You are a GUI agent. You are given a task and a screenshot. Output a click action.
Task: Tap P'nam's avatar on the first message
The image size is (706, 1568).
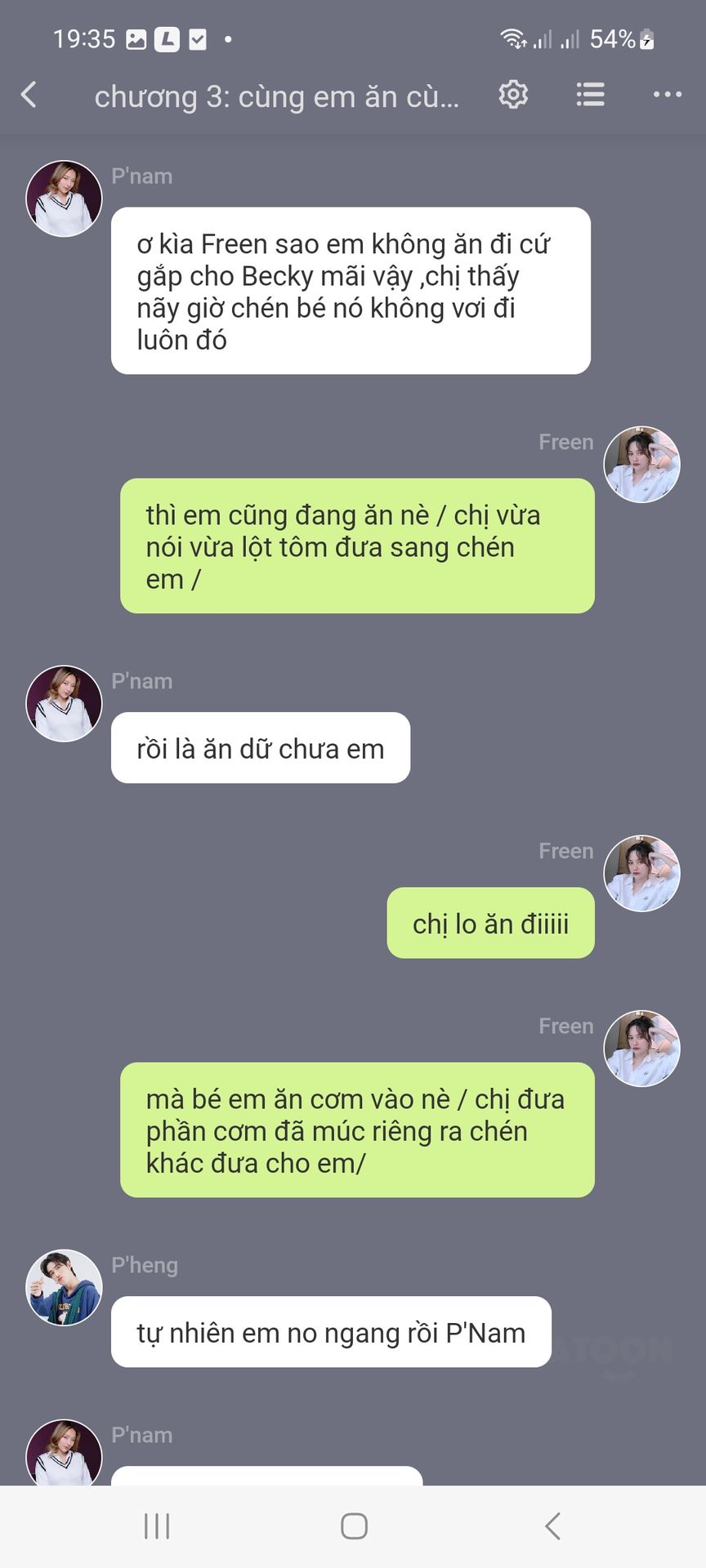tap(64, 198)
